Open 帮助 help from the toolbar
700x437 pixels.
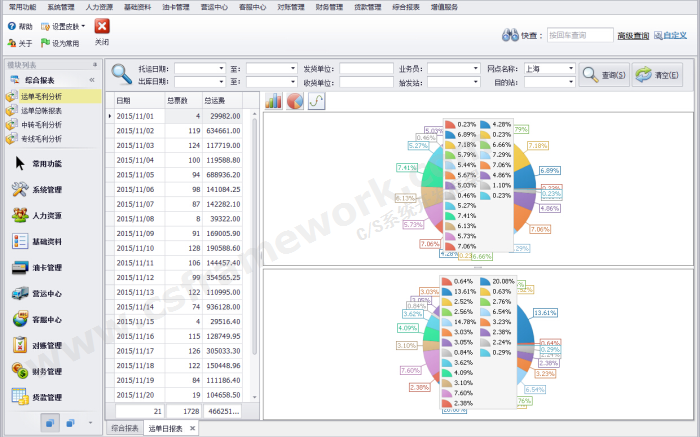pos(20,27)
